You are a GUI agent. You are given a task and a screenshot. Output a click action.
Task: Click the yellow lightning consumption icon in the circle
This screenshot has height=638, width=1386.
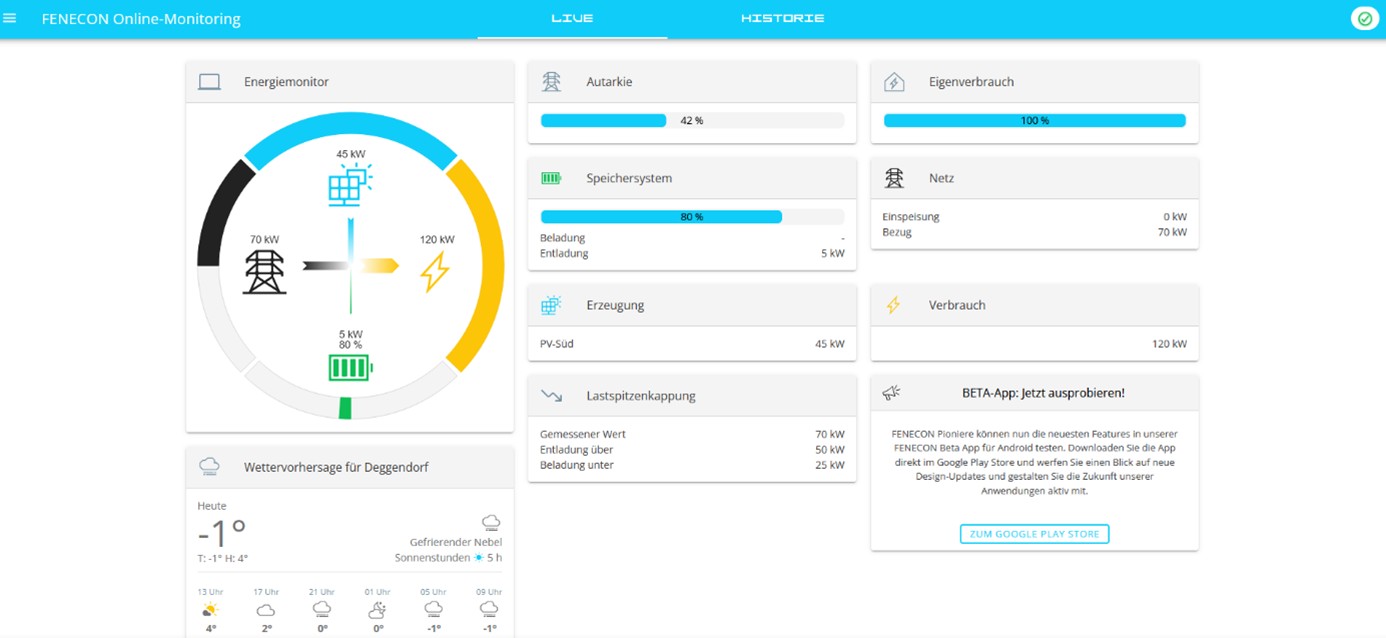point(435,271)
